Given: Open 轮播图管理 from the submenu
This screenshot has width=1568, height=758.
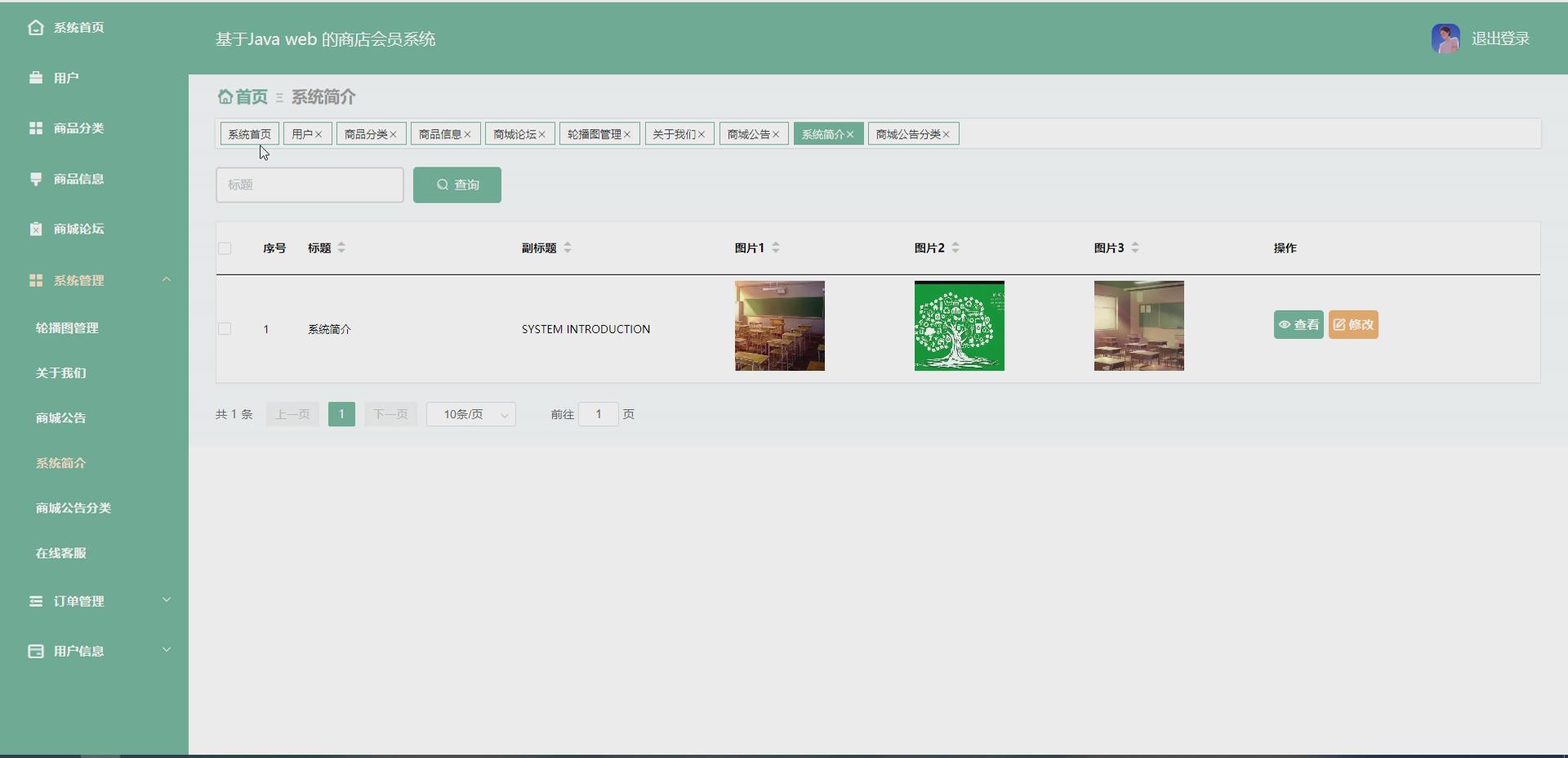Looking at the screenshot, I should (x=67, y=328).
